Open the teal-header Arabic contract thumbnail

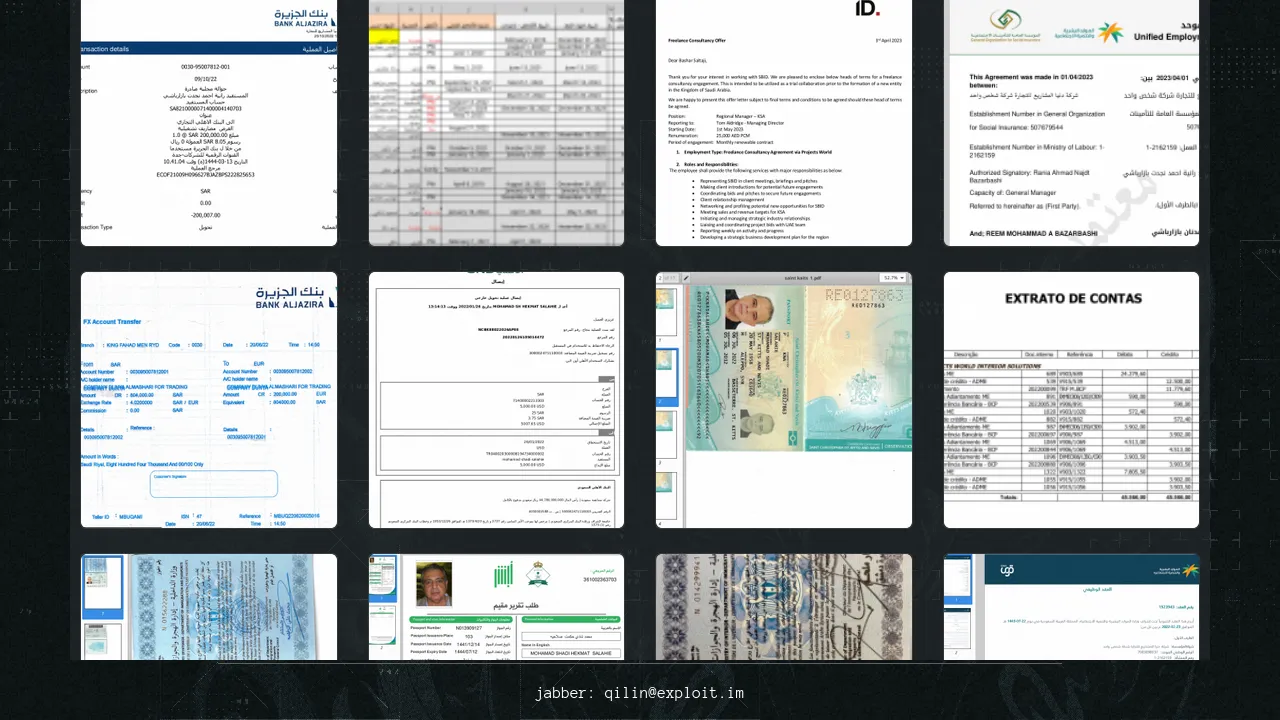pyautogui.click(x=1071, y=607)
